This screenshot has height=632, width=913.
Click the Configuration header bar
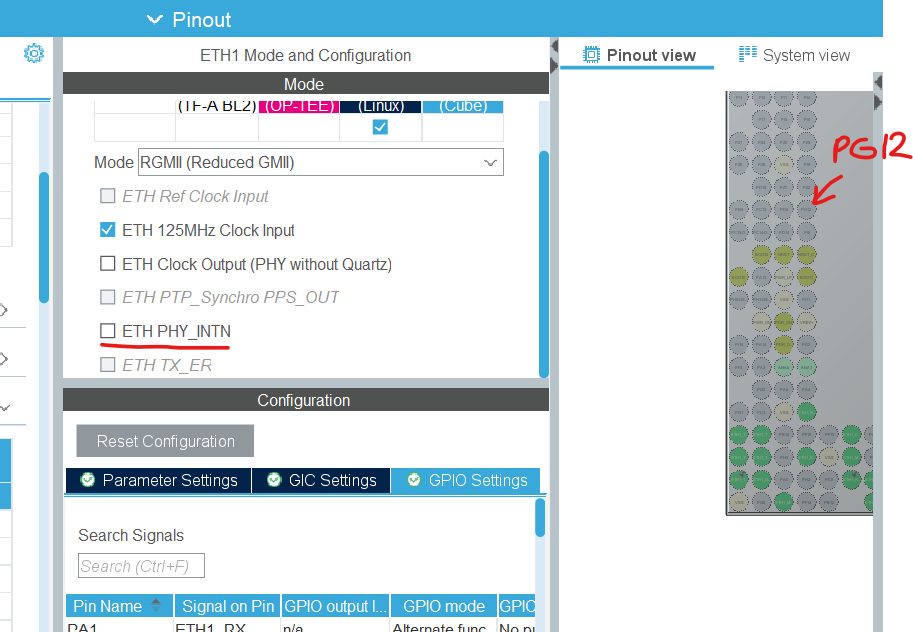point(306,400)
